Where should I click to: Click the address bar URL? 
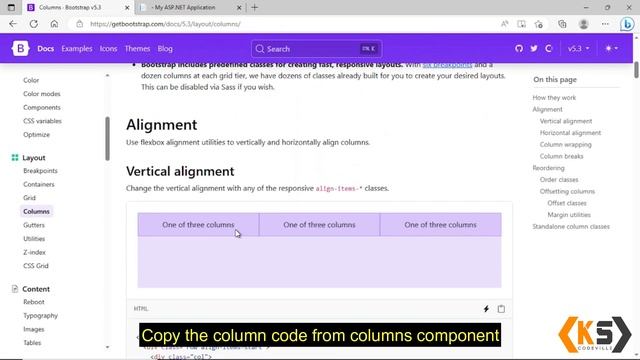tap(166, 24)
